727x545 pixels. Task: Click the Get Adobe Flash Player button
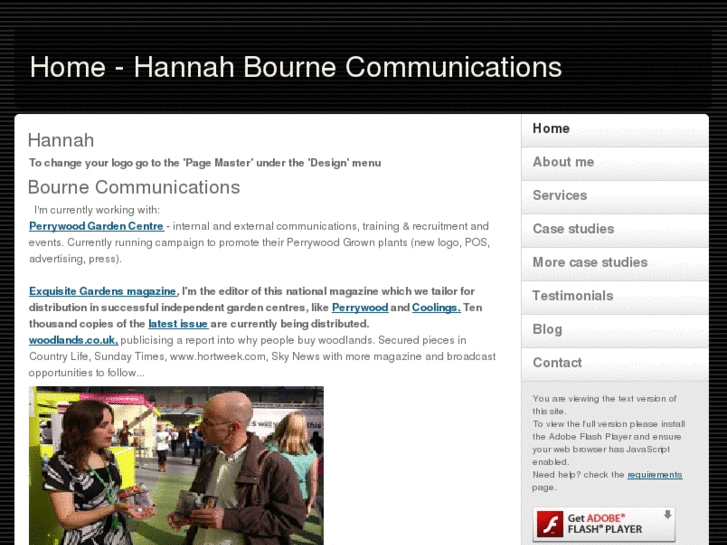604,524
